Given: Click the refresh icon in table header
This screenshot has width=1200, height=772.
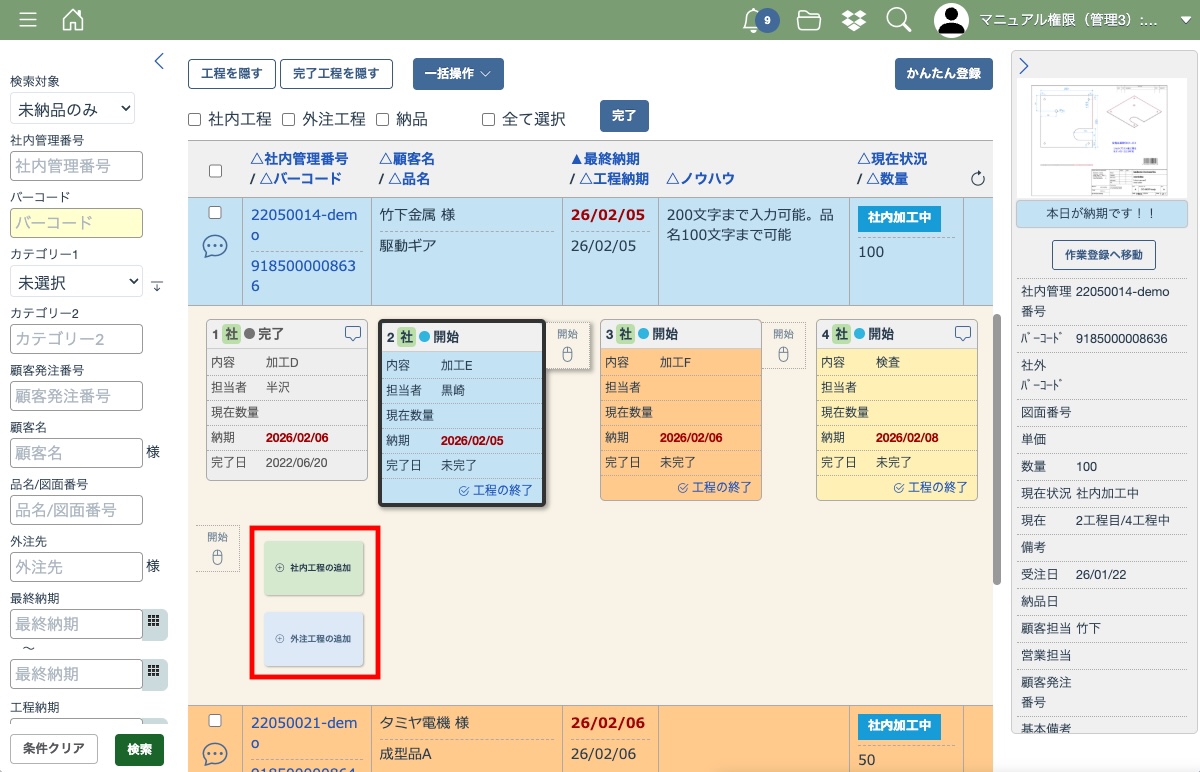Looking at the screenshot, I should point(978,179).
